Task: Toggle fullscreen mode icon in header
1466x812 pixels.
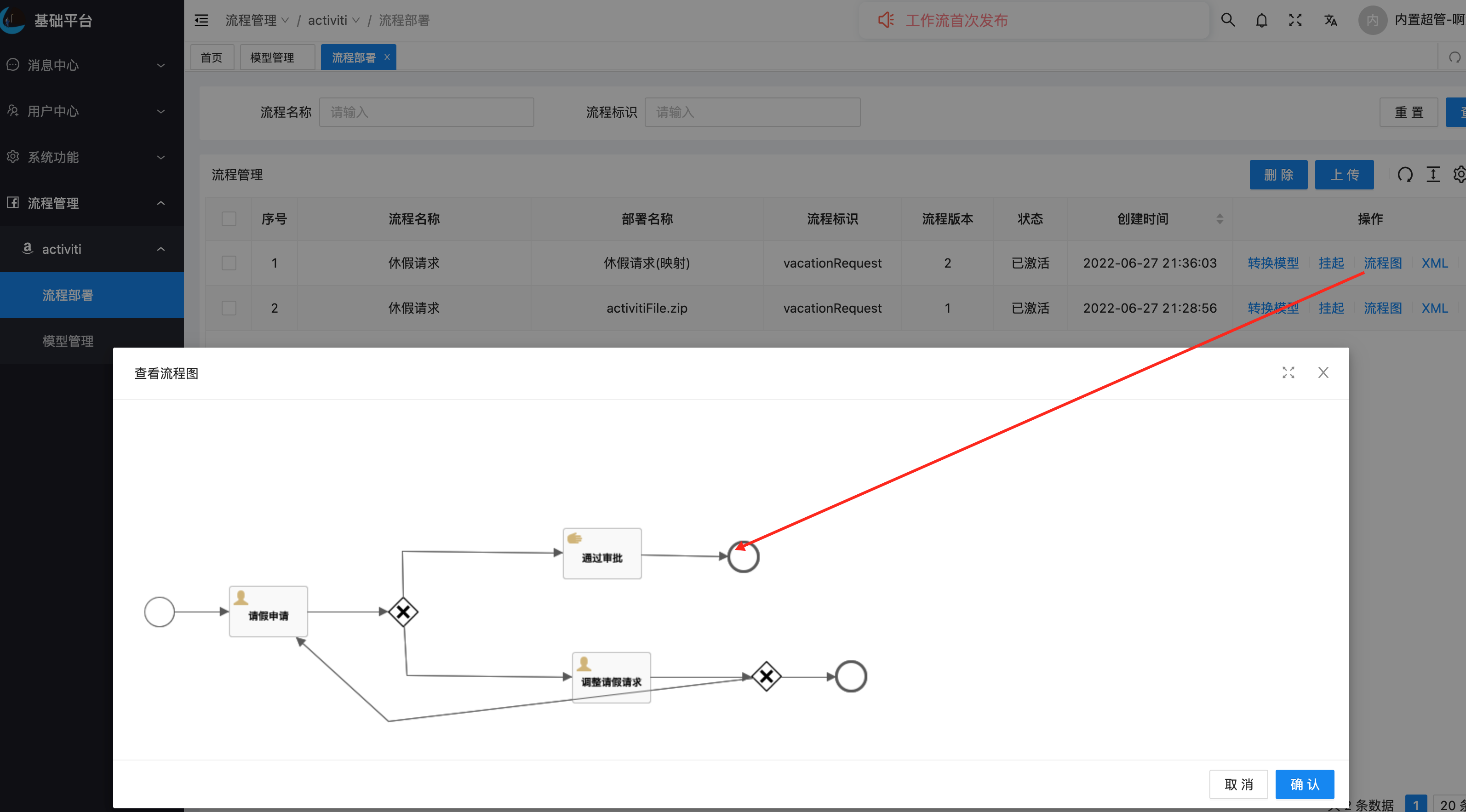Action: [x=1295, y=21]
